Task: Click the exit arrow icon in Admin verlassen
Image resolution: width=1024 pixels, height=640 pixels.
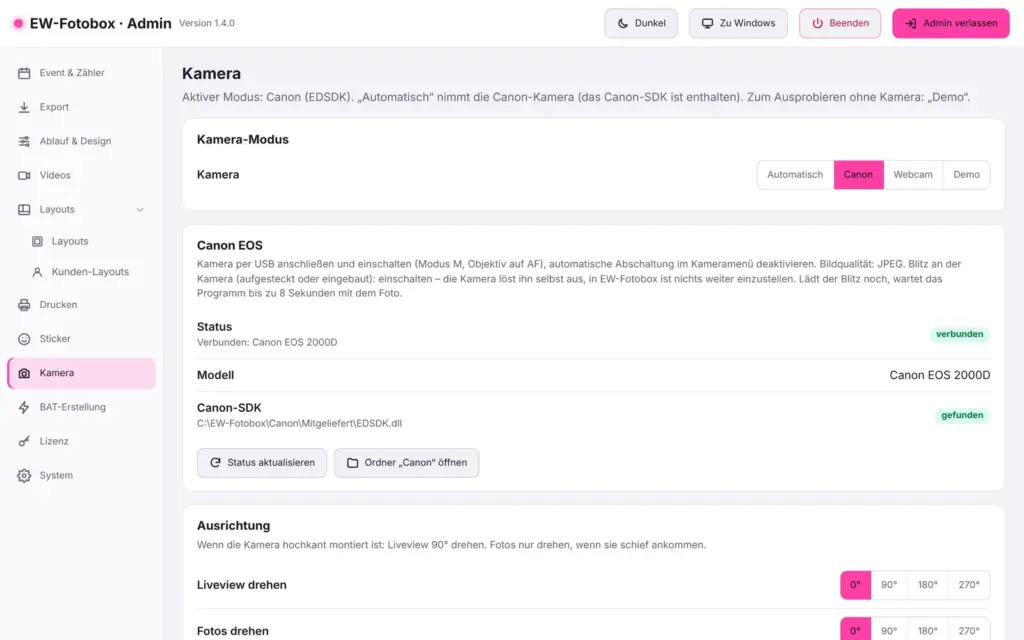Action: [x=910, y=23]
